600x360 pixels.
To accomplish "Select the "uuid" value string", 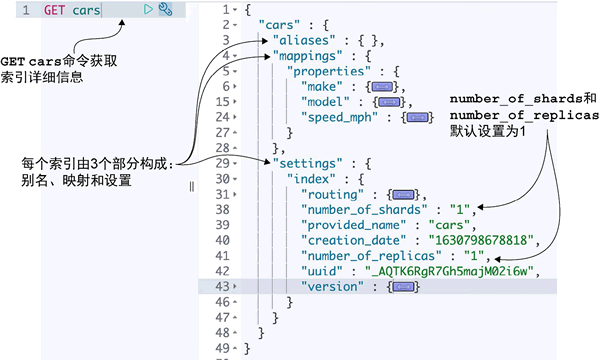I will click(x=449, y=271).
